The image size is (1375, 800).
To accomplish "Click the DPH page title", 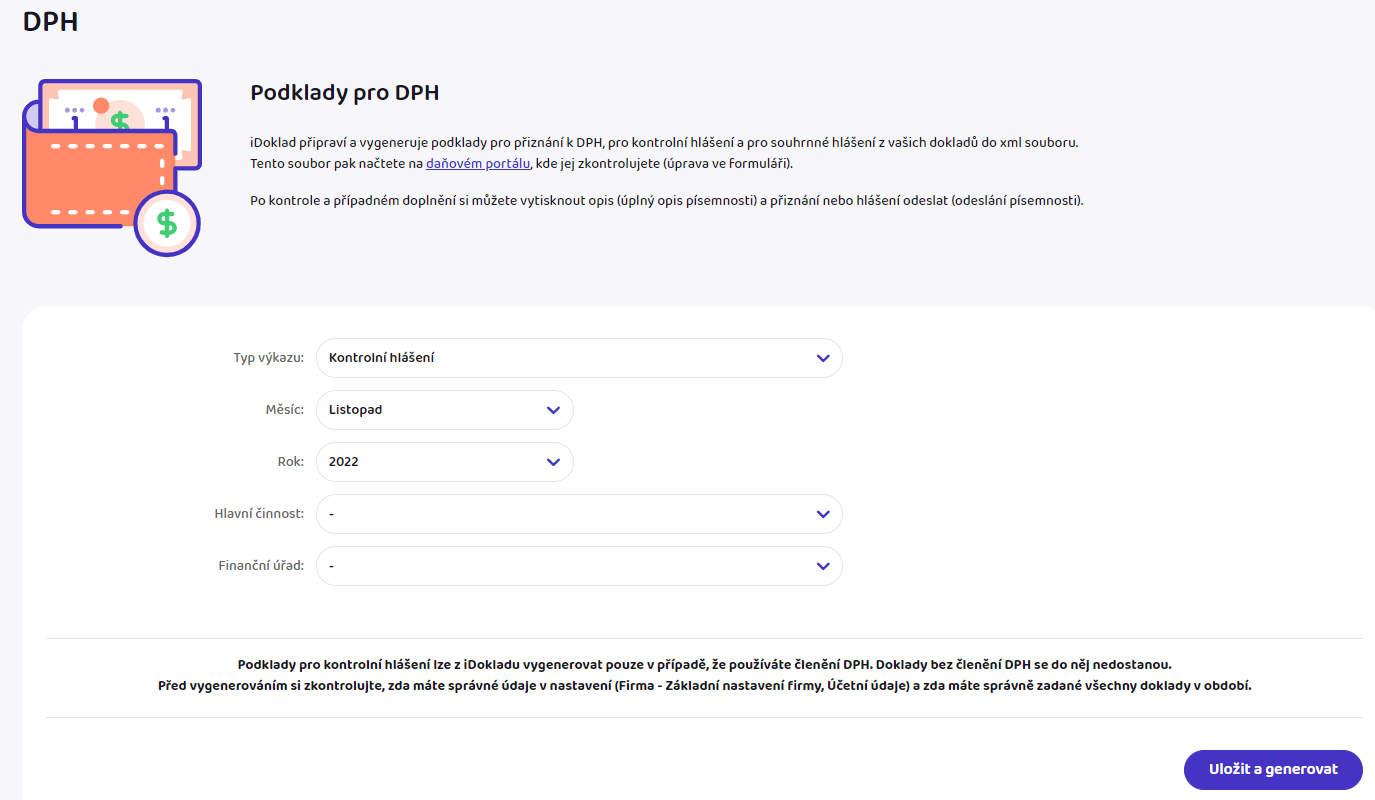I will pos(50,21).
